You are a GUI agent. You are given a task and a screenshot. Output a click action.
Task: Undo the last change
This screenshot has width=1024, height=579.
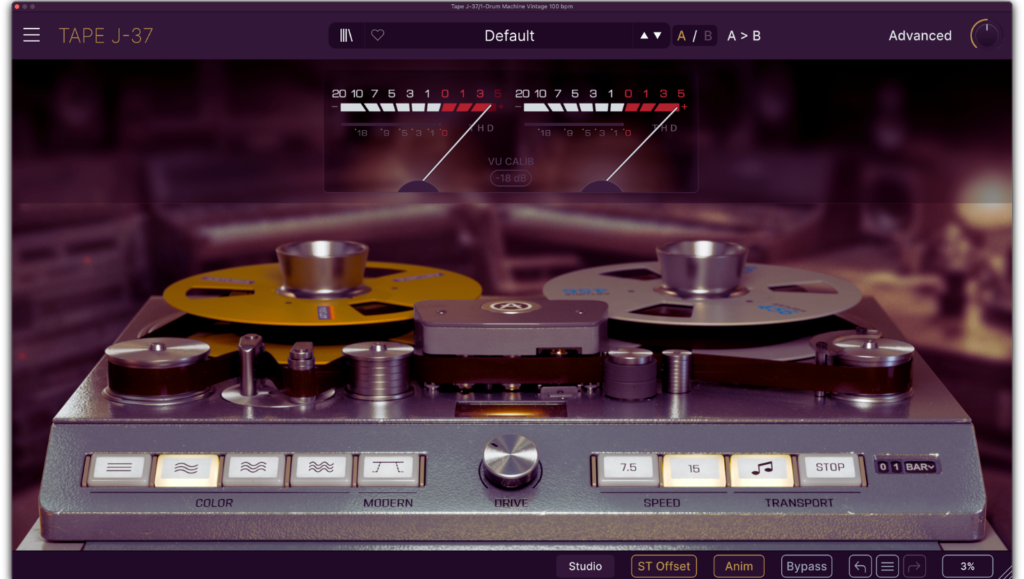point(860,566)
